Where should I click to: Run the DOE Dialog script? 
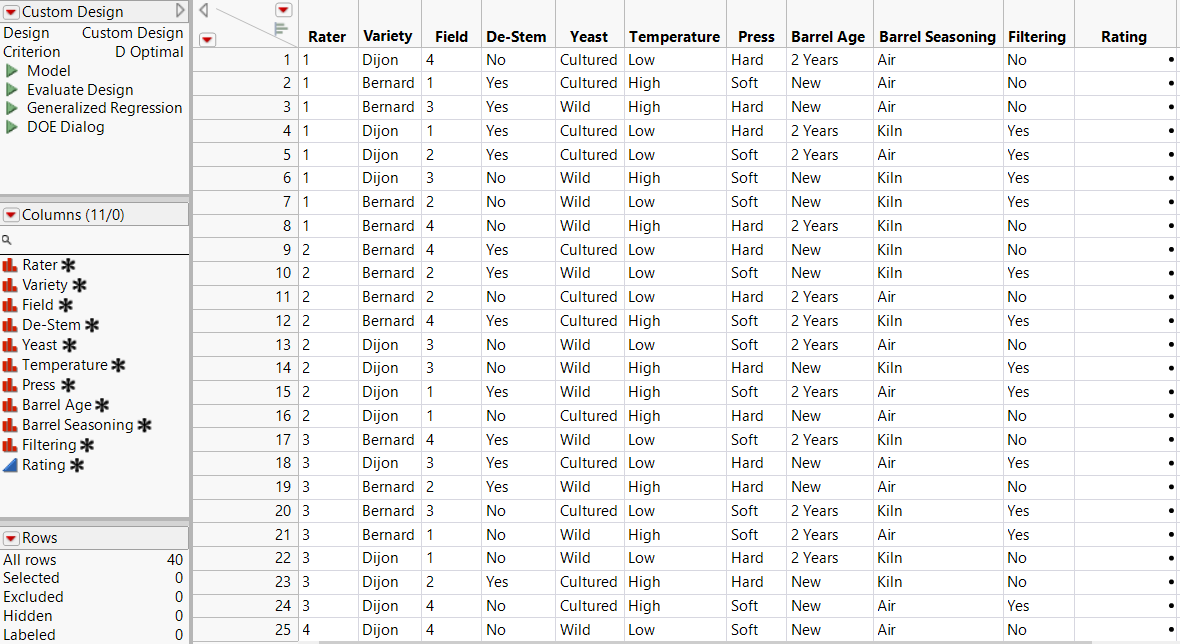click(12, 127)
